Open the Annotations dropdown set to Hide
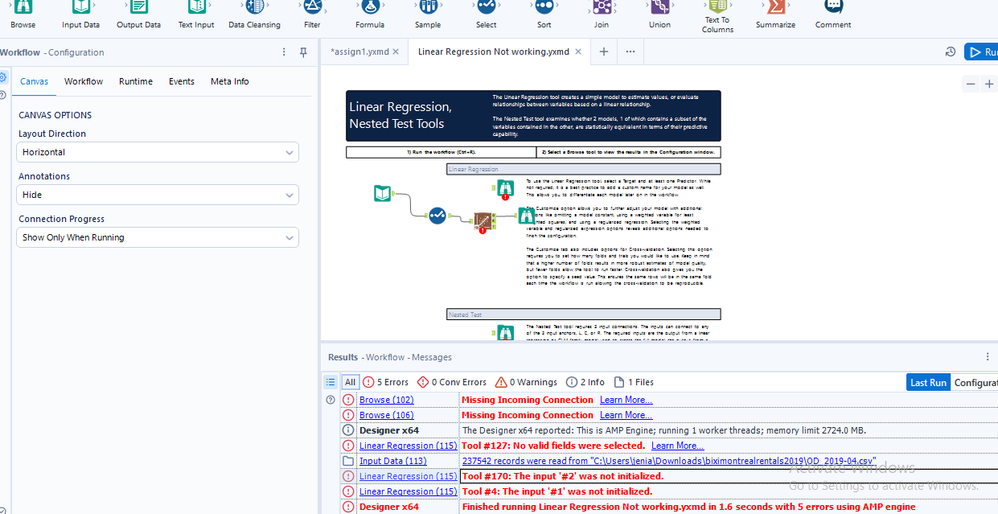 click(x=157, y=195)
